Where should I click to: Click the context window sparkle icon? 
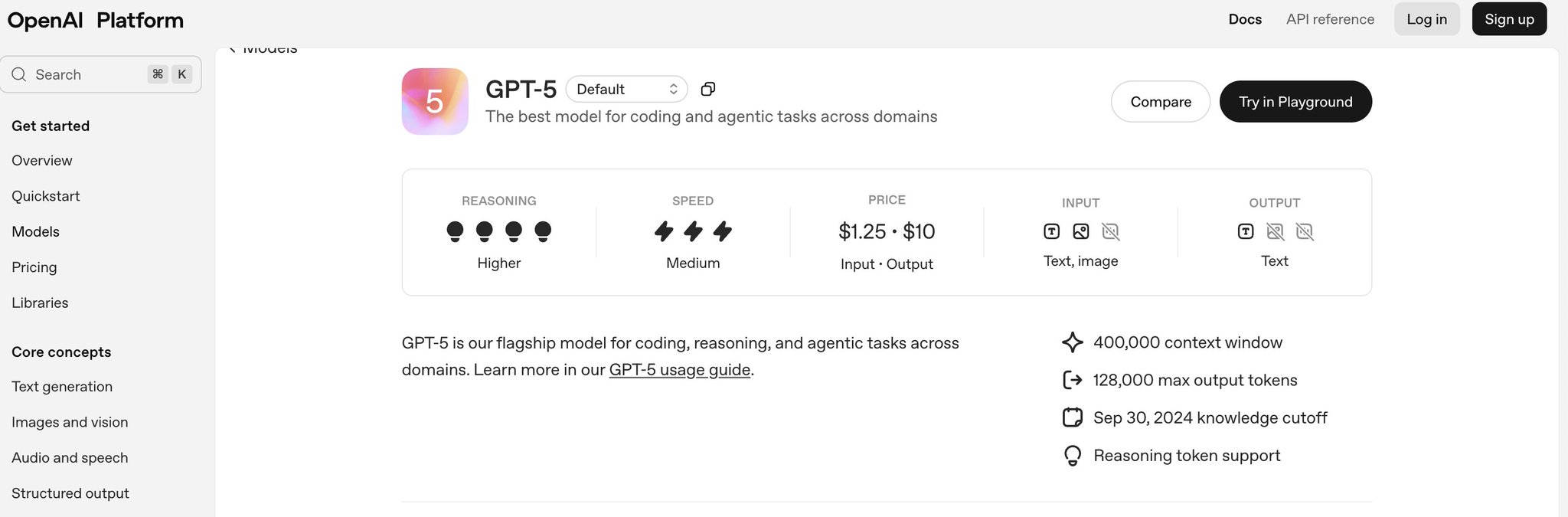(x=1073, y=342)
